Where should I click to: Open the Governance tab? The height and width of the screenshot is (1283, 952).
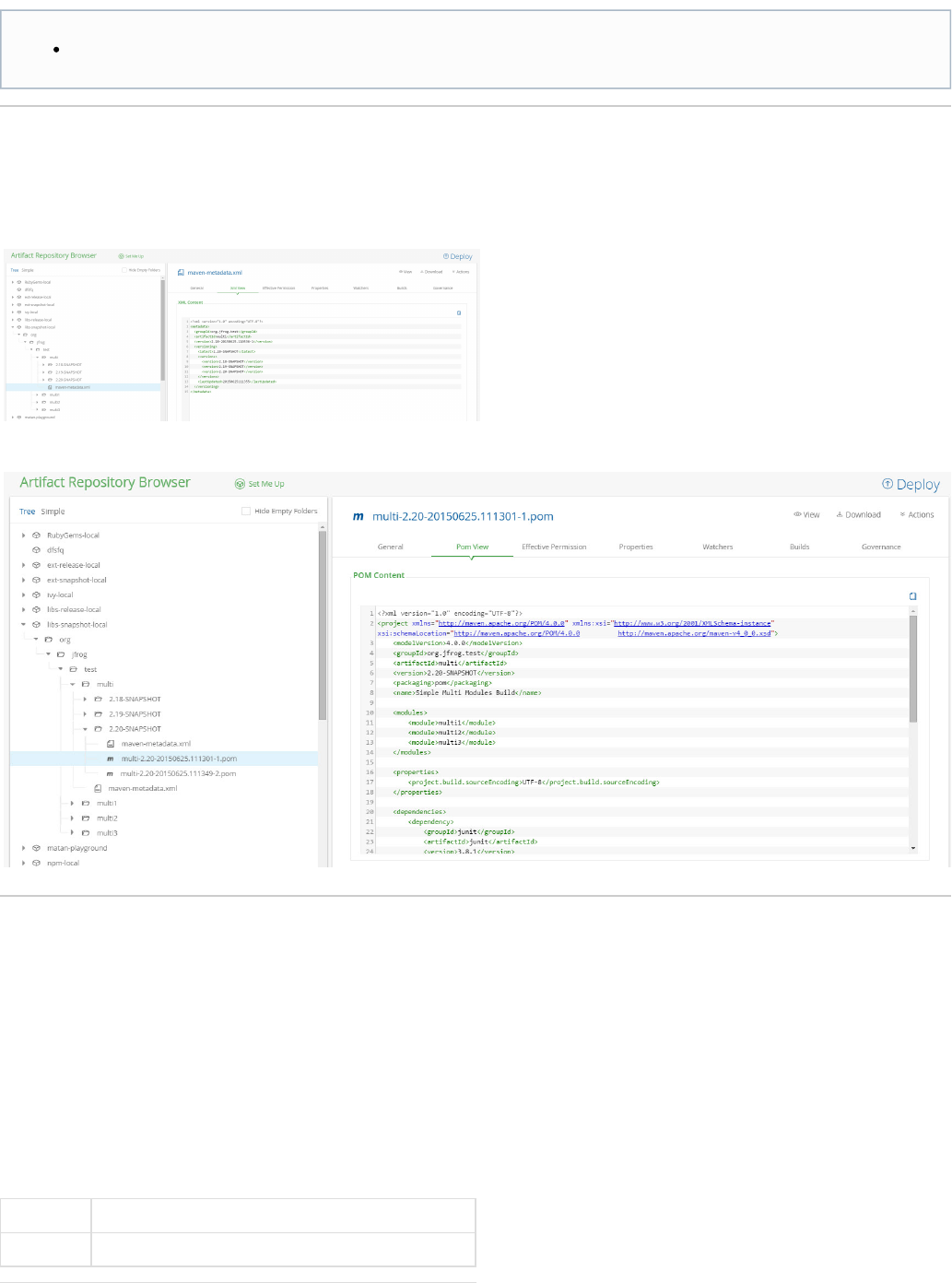point(881,547)
